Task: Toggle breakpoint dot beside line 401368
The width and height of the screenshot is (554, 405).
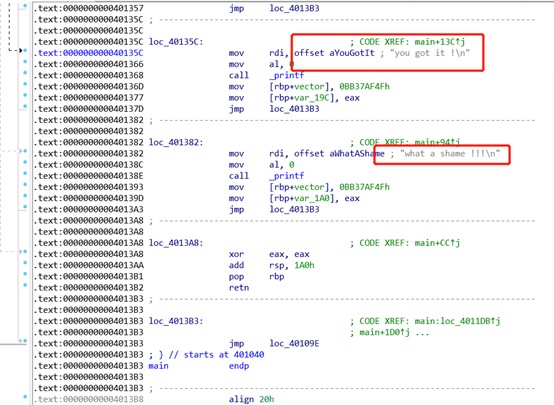Action: [25, 73]
